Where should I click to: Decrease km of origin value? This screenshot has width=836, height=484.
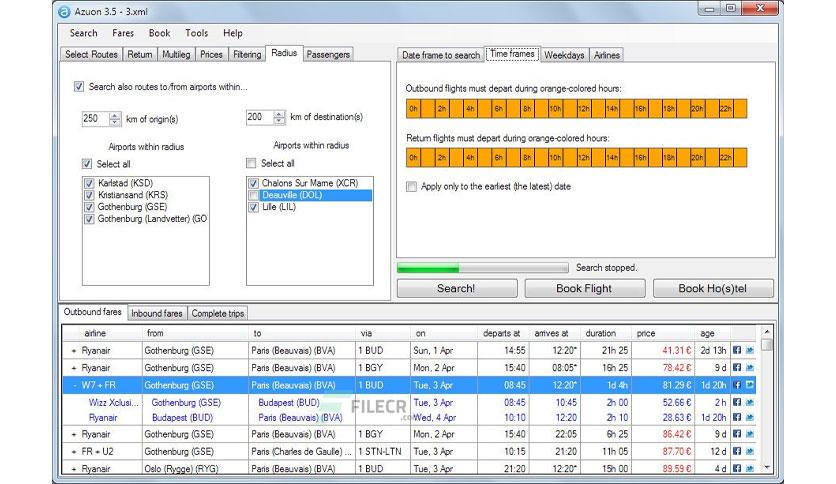(x=115, y=122)
